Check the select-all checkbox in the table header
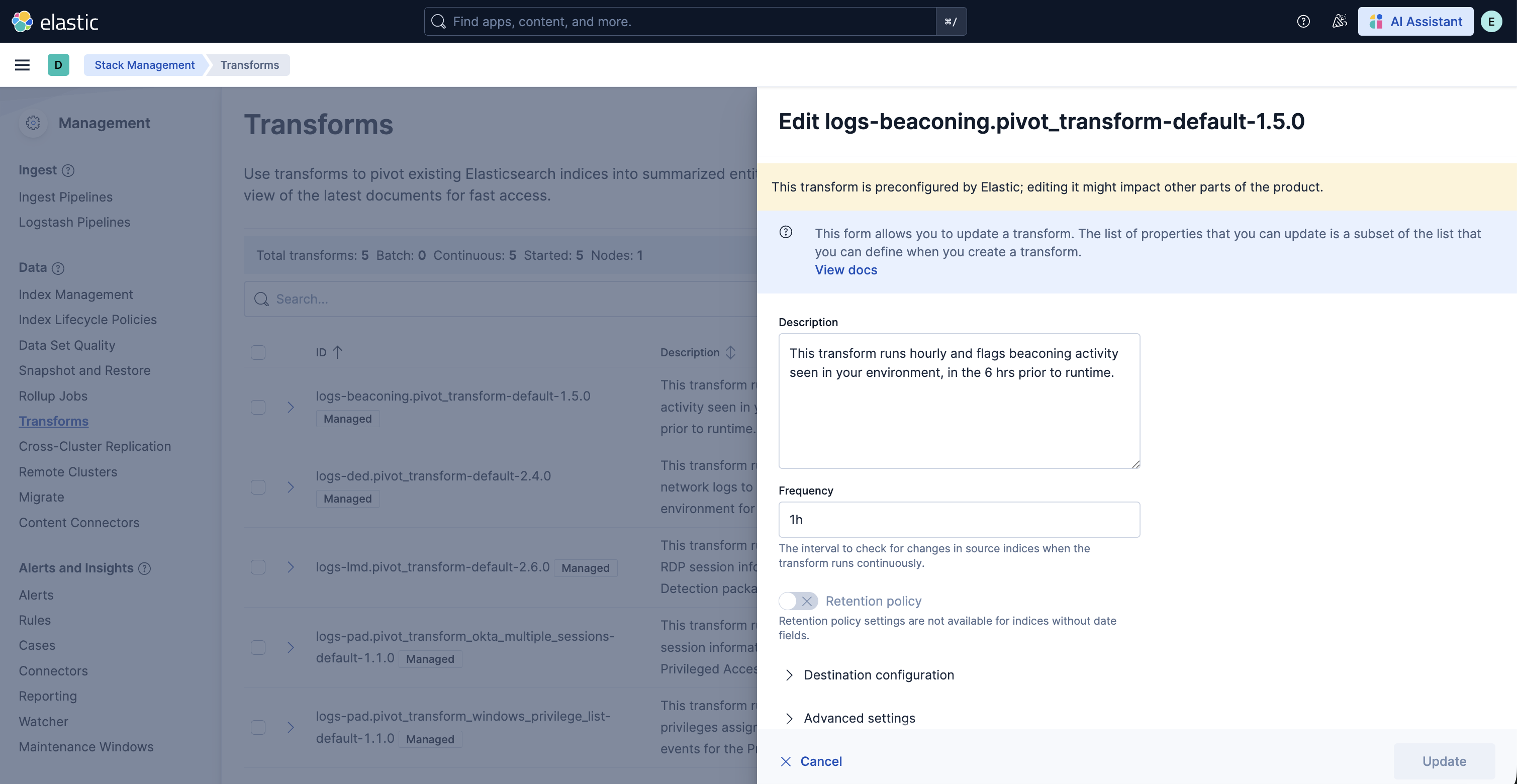The width and height of the screenshot is (1517, 784). point(258,353)
